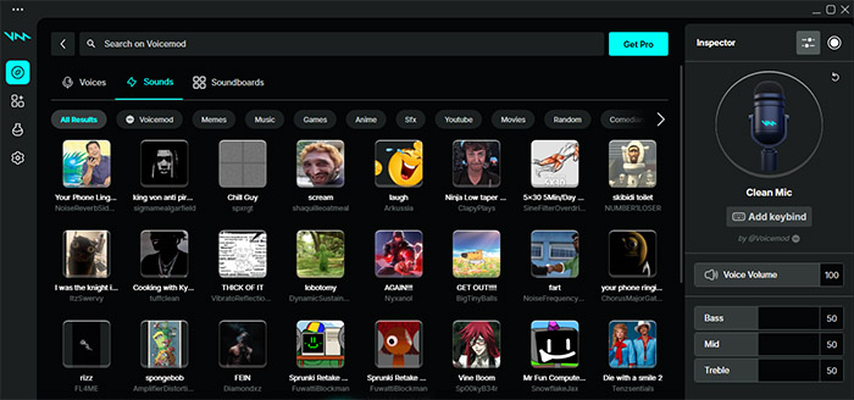Select the Movies filter chip

(x=513, y=119)
